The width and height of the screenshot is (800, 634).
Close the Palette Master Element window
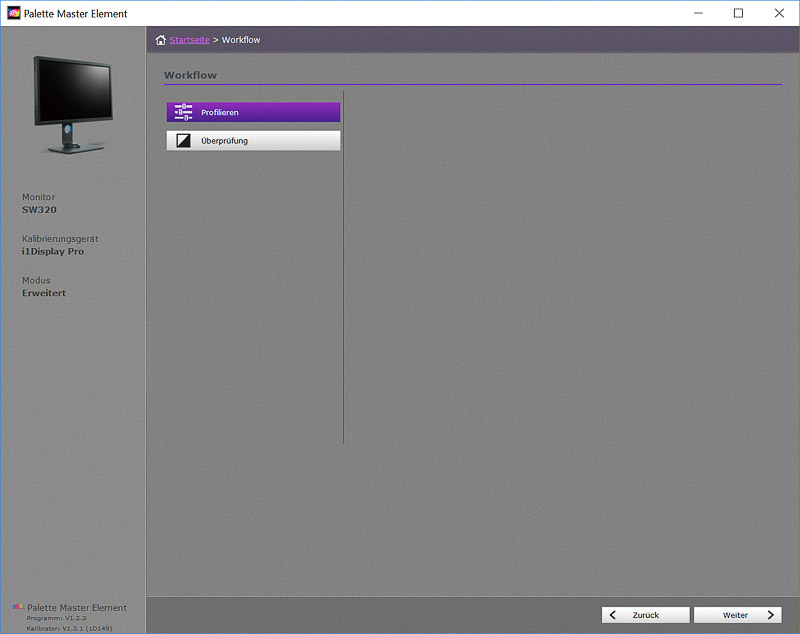tap(779, 13)
